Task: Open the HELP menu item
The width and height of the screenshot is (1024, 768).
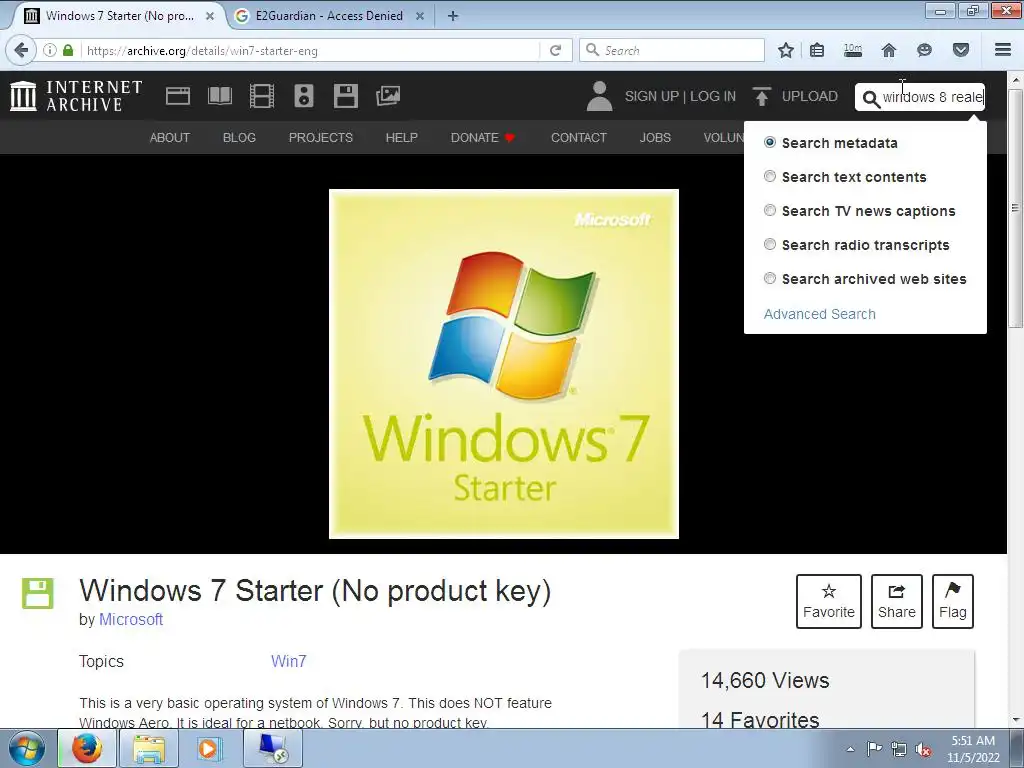Action: click(x=401, y=138)
